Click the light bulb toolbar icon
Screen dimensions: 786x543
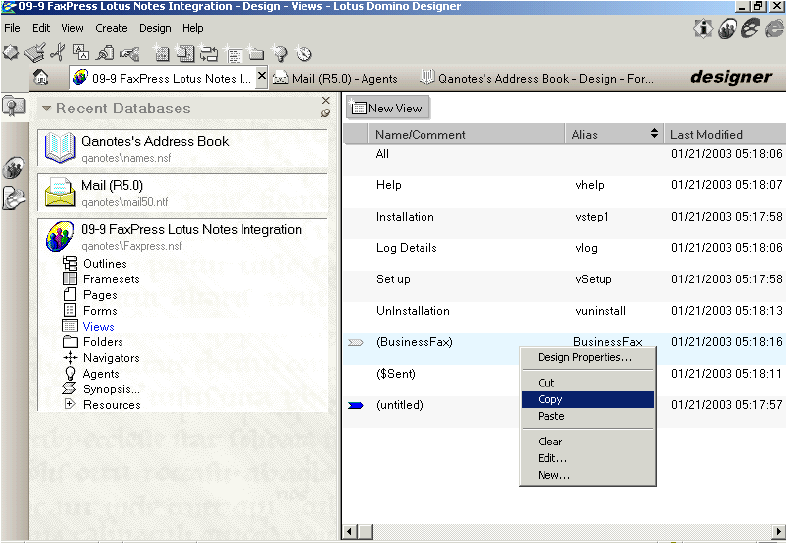coord(280,53)
